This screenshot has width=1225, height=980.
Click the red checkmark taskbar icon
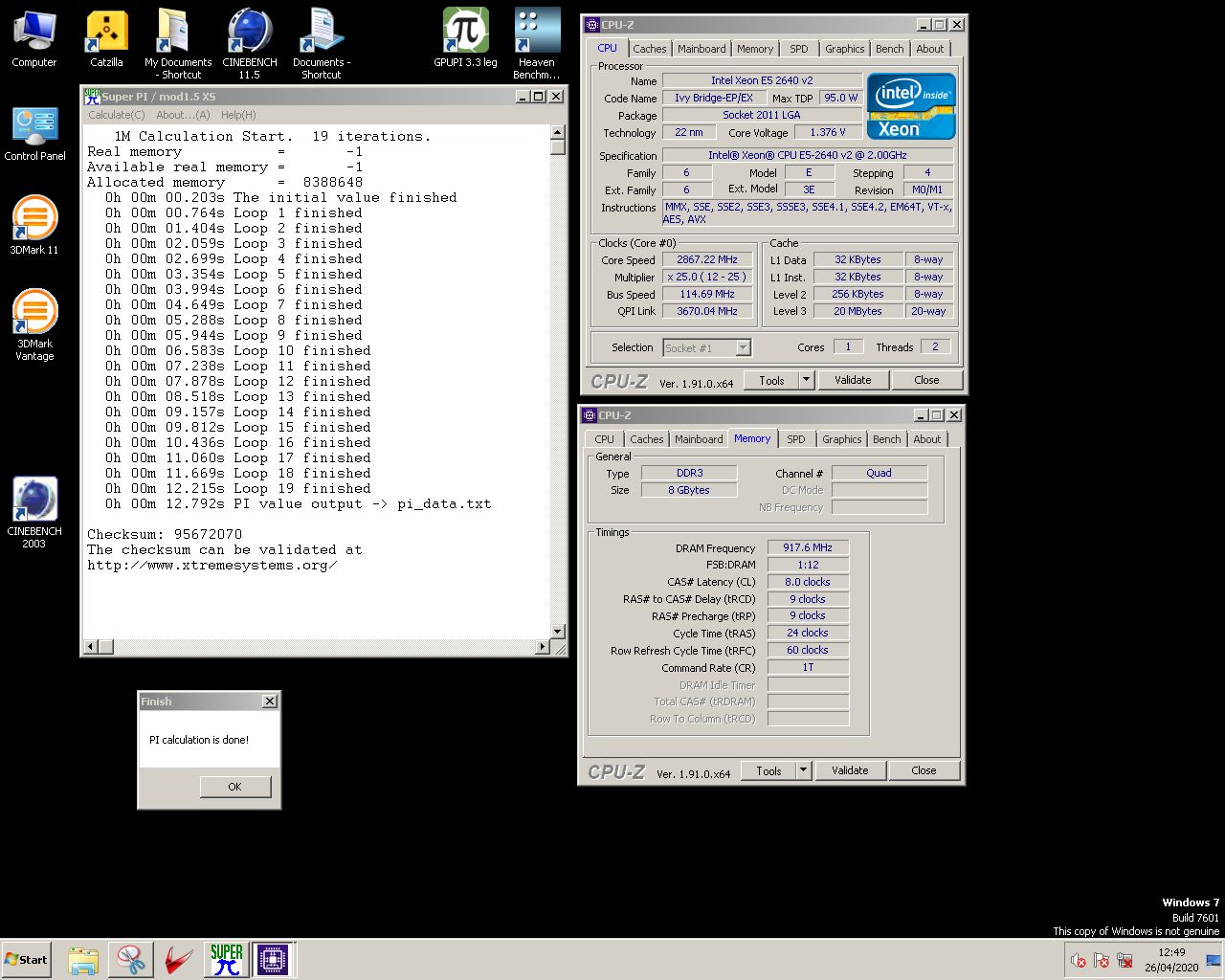[178, 959]
